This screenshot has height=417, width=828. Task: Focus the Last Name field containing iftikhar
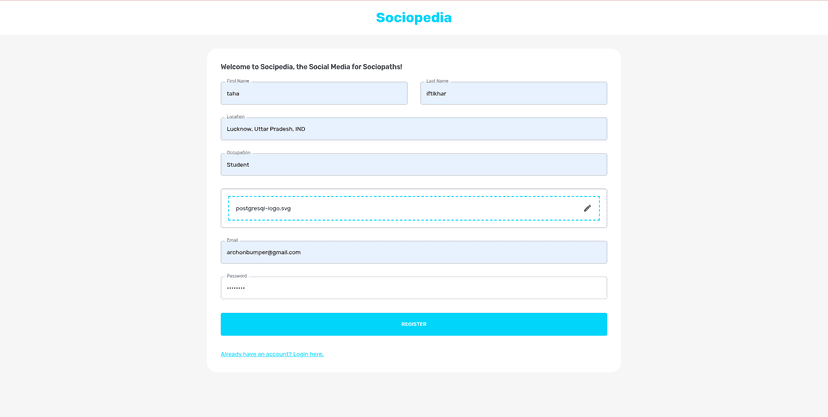tap(513, 94)
